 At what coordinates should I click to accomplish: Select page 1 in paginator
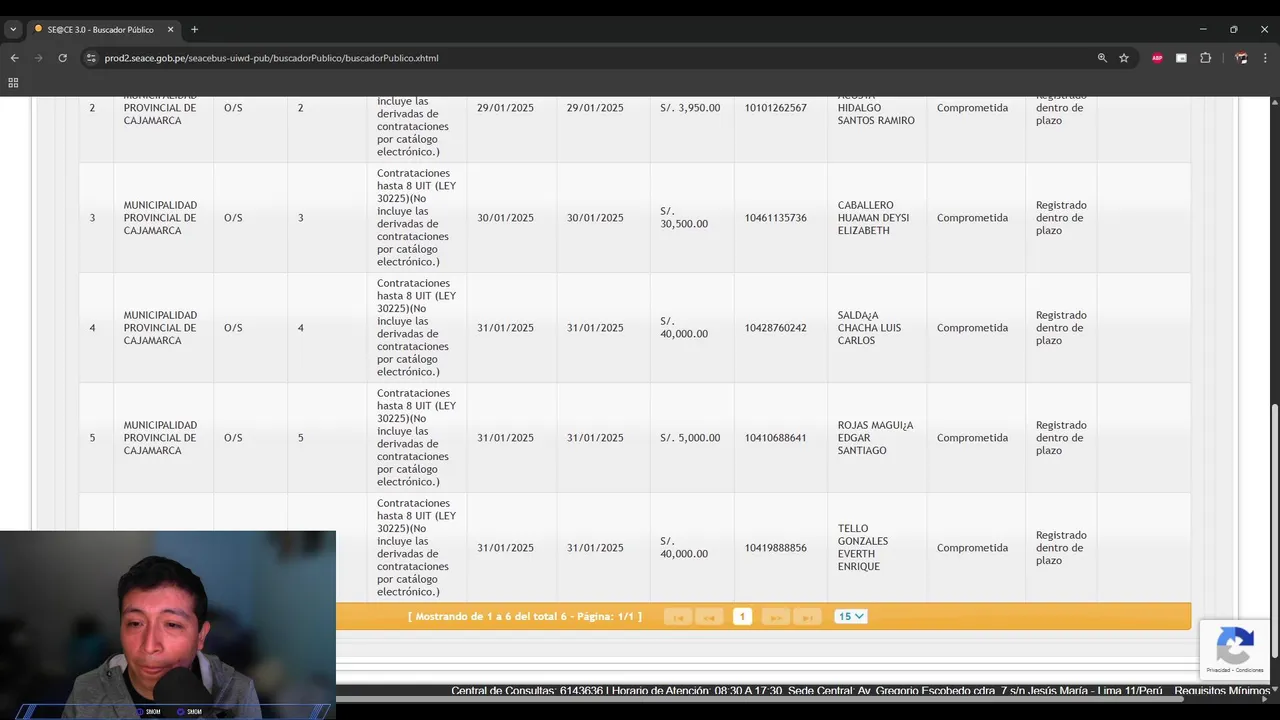pos(742,617)
